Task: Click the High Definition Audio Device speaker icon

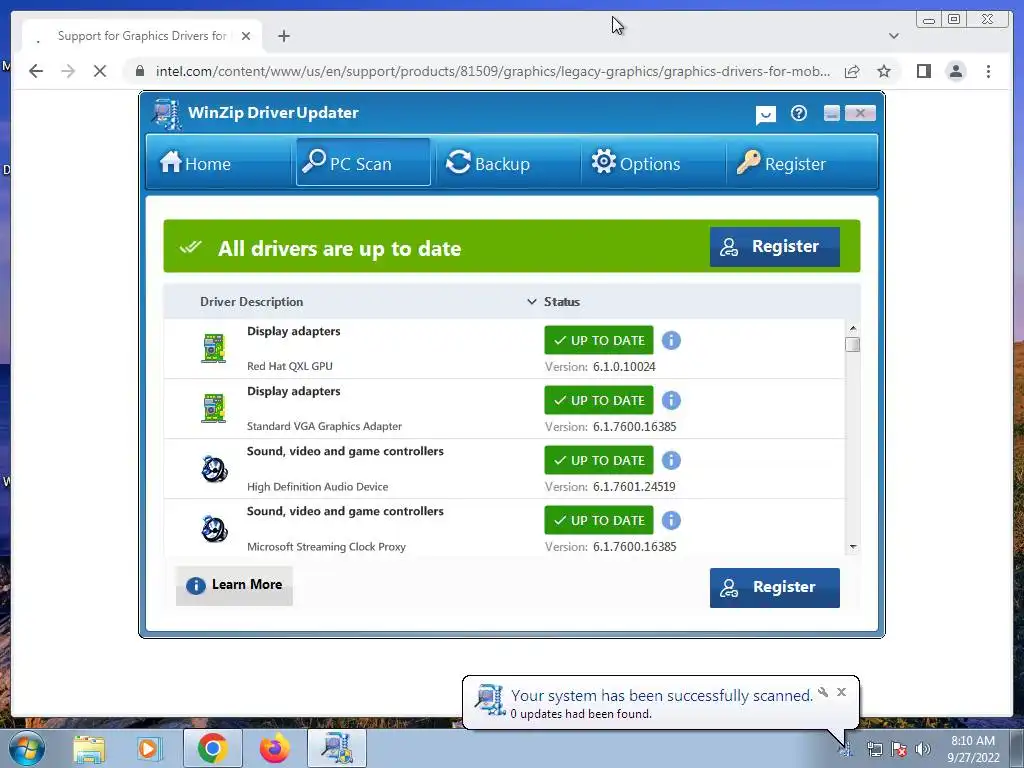Action: click(x=214, y=468)
